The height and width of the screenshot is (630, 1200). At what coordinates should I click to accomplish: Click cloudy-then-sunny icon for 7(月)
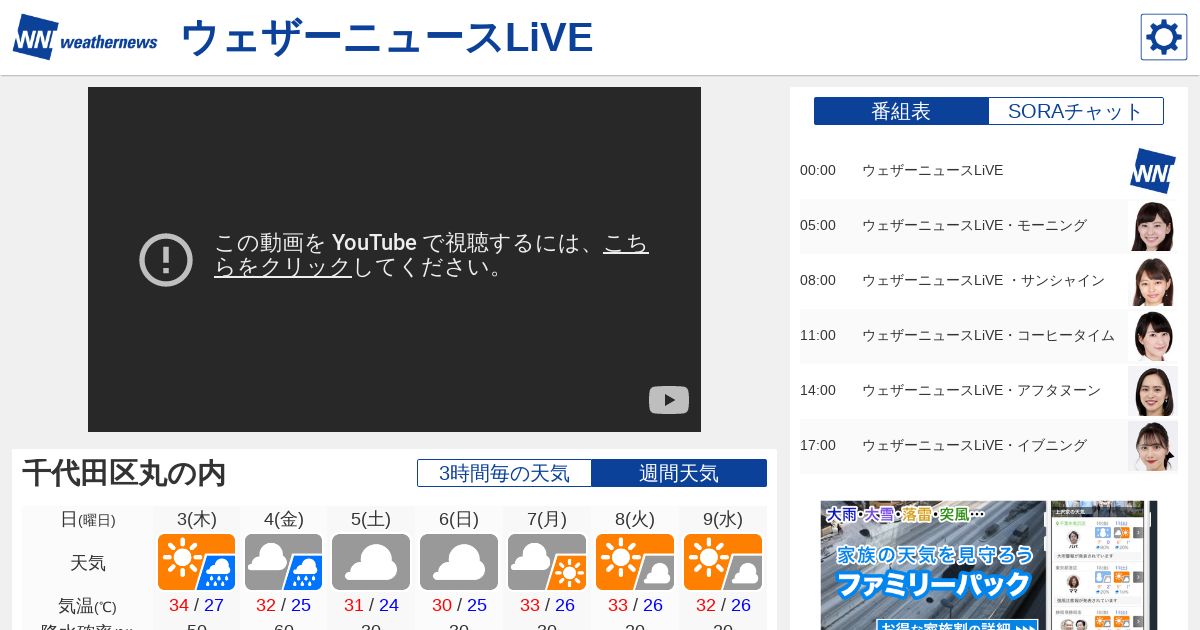pos(547,562)
